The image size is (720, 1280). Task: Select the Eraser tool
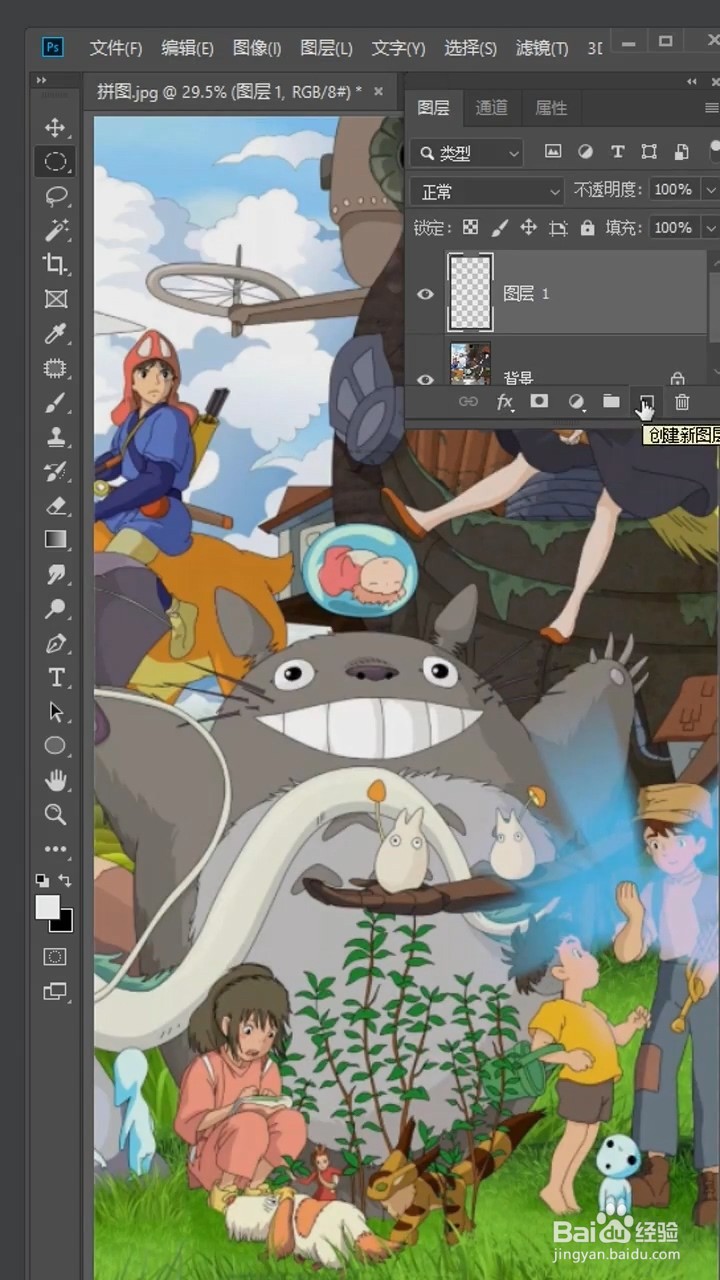55,506
